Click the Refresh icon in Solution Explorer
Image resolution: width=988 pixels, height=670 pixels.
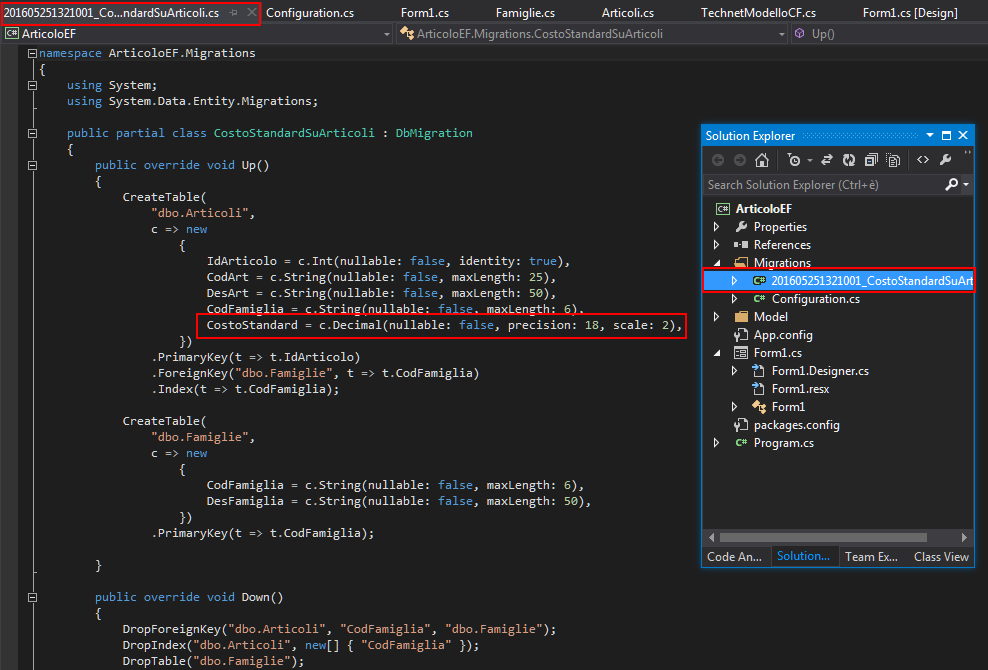pyautogui.click(x=849, y=160)
